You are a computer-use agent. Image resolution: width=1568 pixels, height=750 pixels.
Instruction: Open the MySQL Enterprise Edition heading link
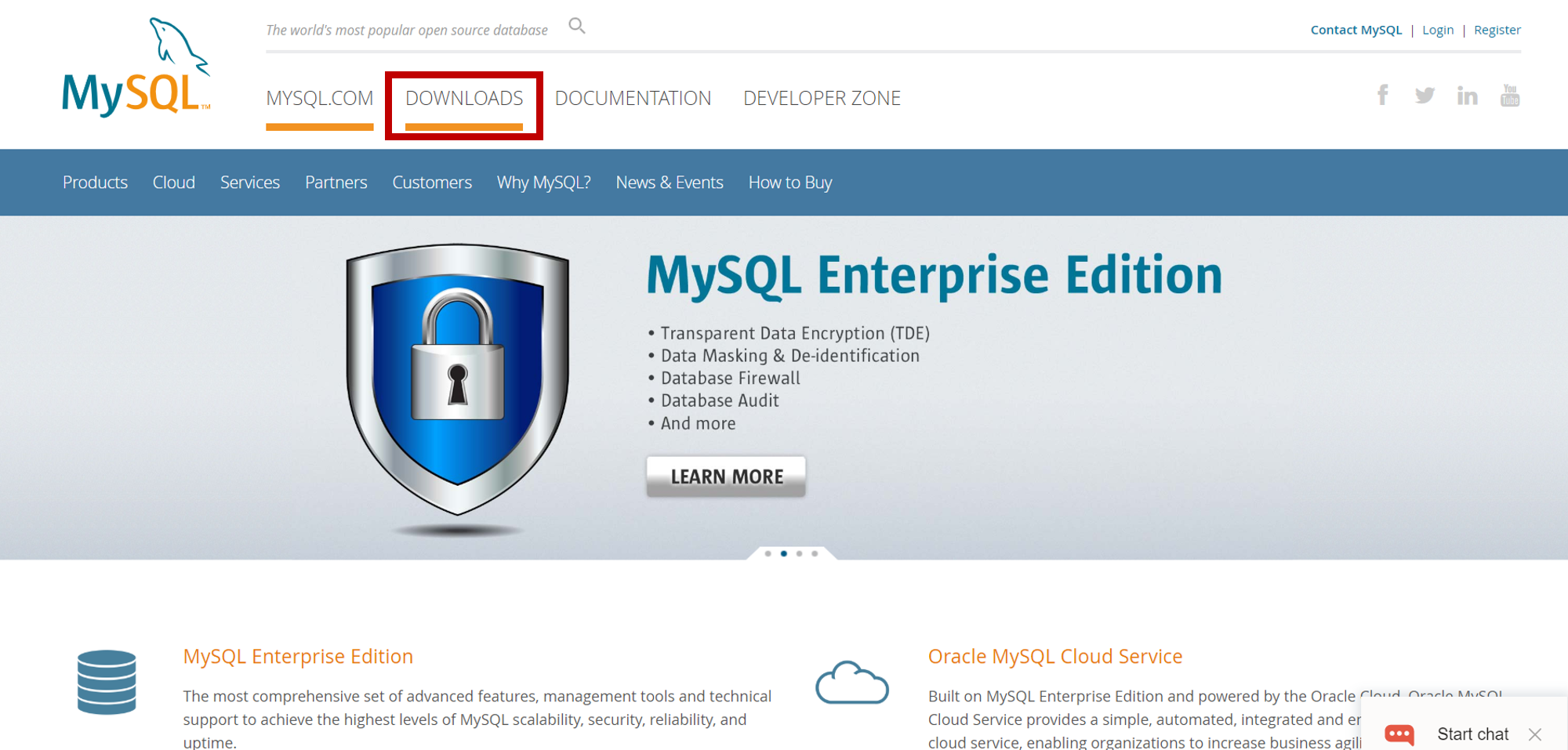tap(298, 656)
